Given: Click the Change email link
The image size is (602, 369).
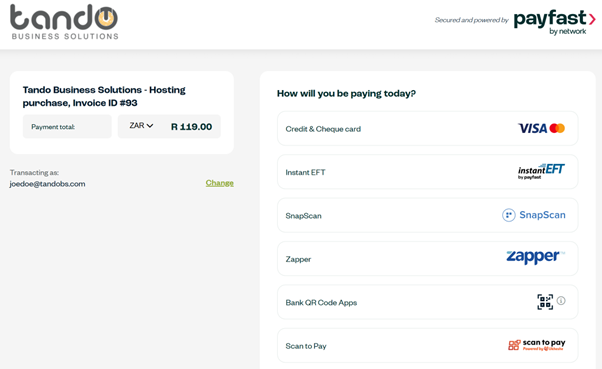Looking at the screenshot, I should point(220,183).
